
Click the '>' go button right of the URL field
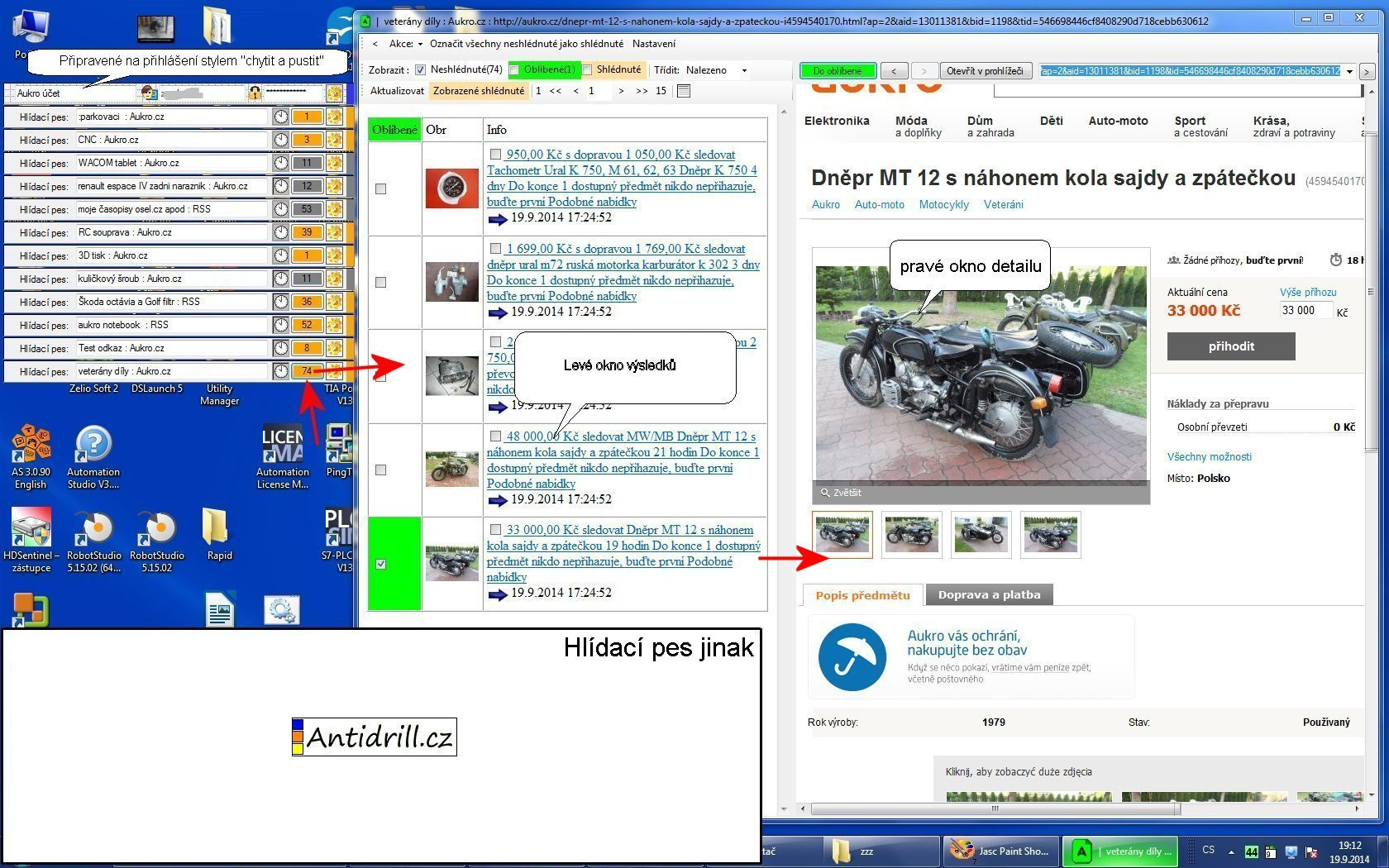coord(1367,72)
